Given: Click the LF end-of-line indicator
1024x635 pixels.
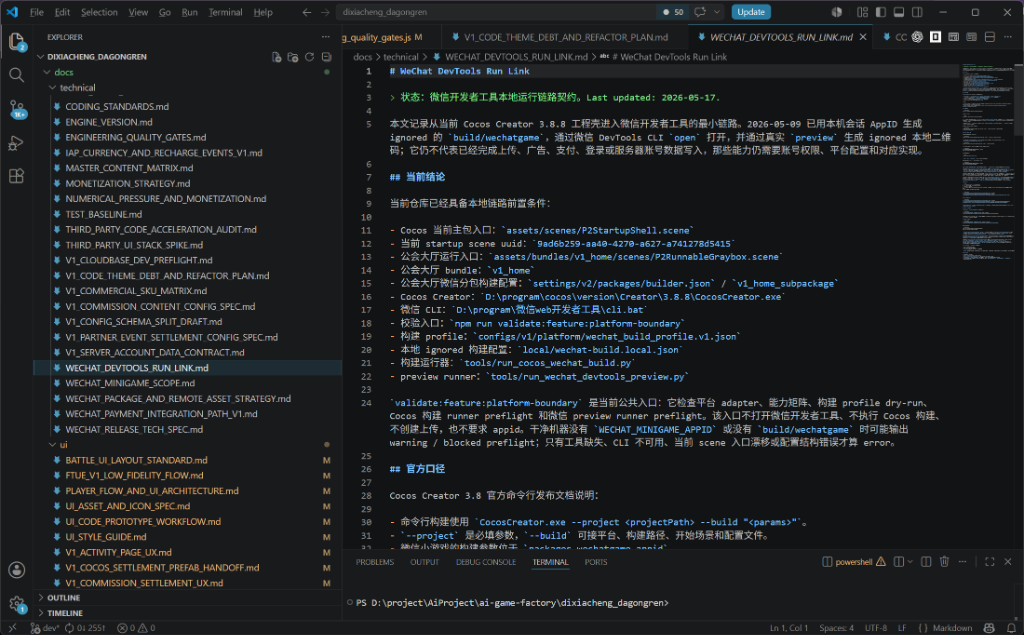Looking at the screenshot, I should coord(903,628).
